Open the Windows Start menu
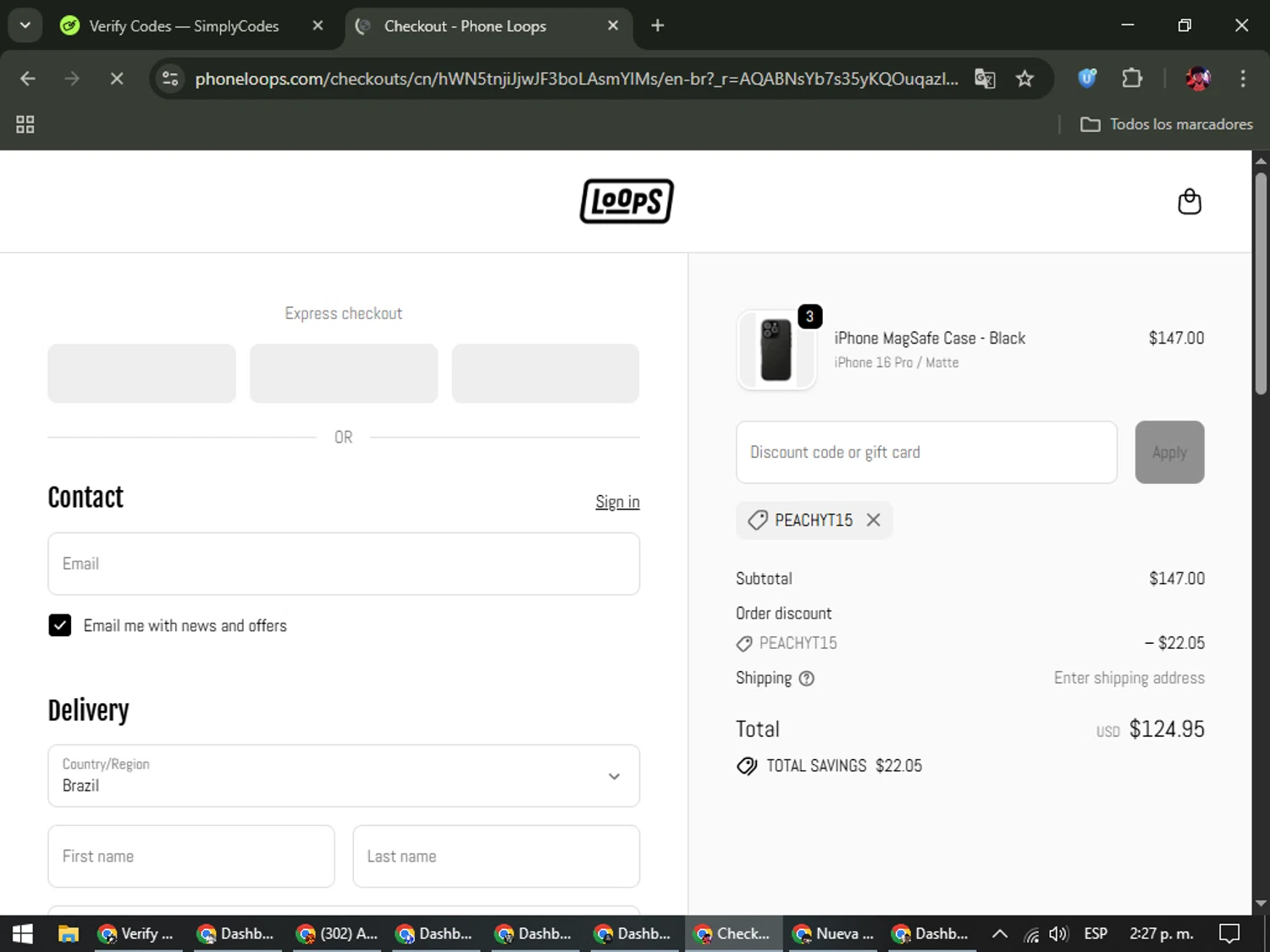 (23, 933)
